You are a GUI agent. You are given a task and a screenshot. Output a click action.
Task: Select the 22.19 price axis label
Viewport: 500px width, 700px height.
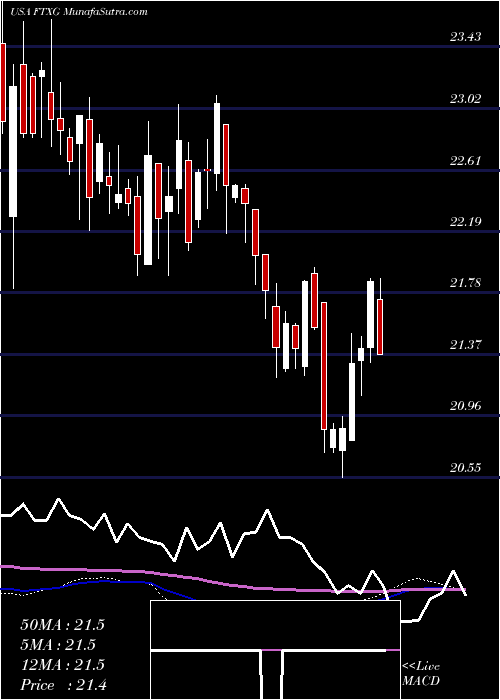click(x=466, y=221)
